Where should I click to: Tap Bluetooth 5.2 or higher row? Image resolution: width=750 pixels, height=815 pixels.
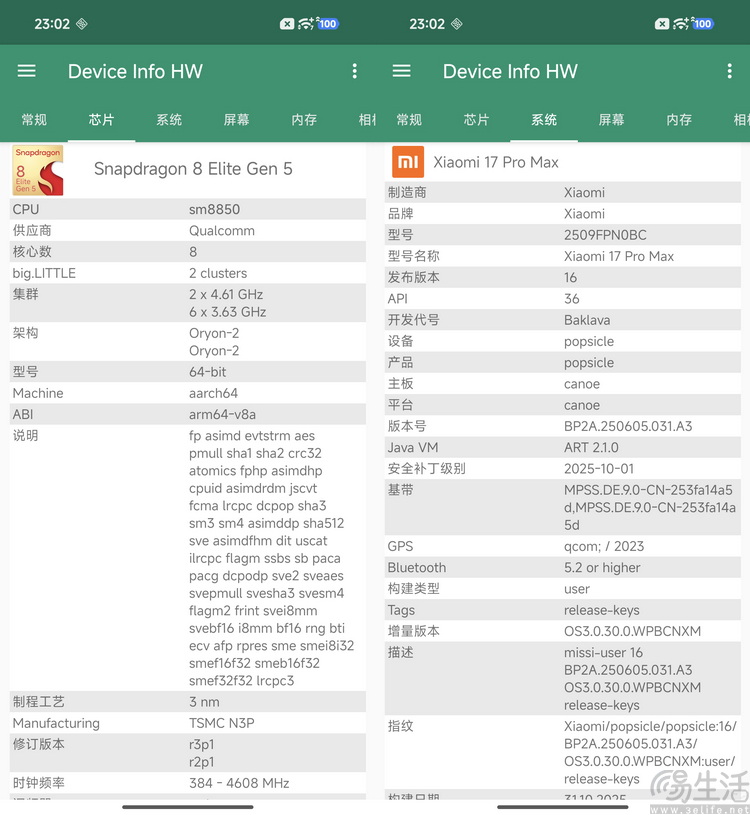pyautogui.click(x=563, y=568)
